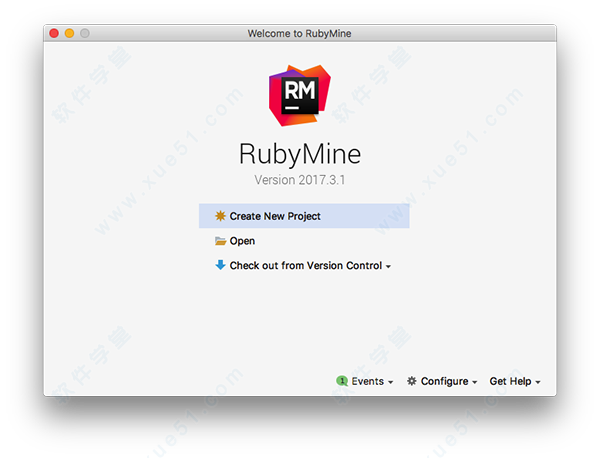Click the Open folder icon
Screen dimensions: 600x458
coord(220,241)
